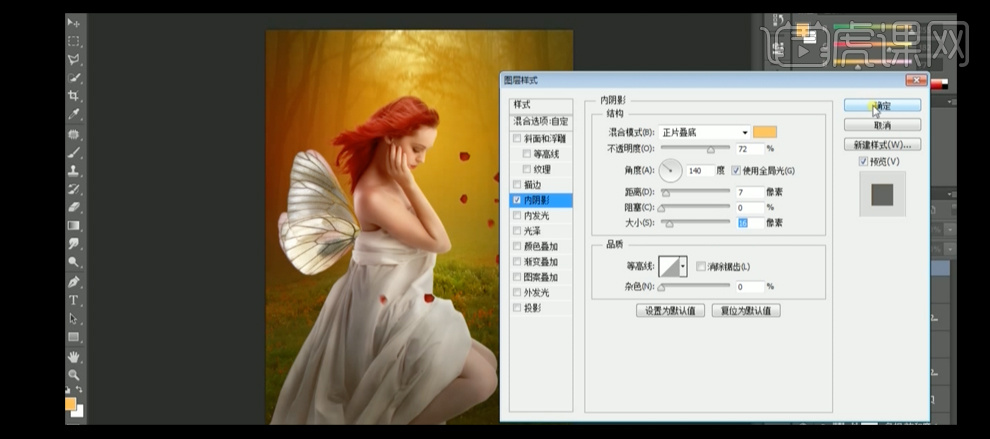Click the 阻塞 value field
The image size is (990, 439).
click(750, 207)
